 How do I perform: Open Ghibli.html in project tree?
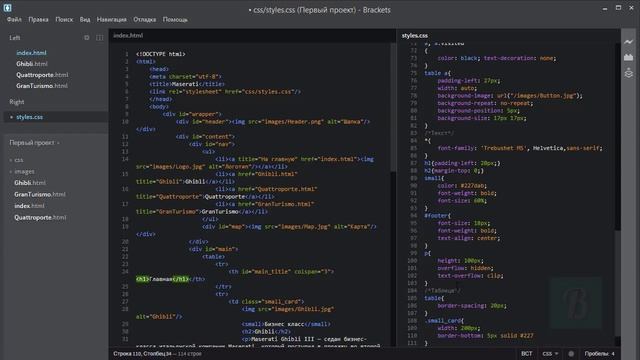point(30,183)
